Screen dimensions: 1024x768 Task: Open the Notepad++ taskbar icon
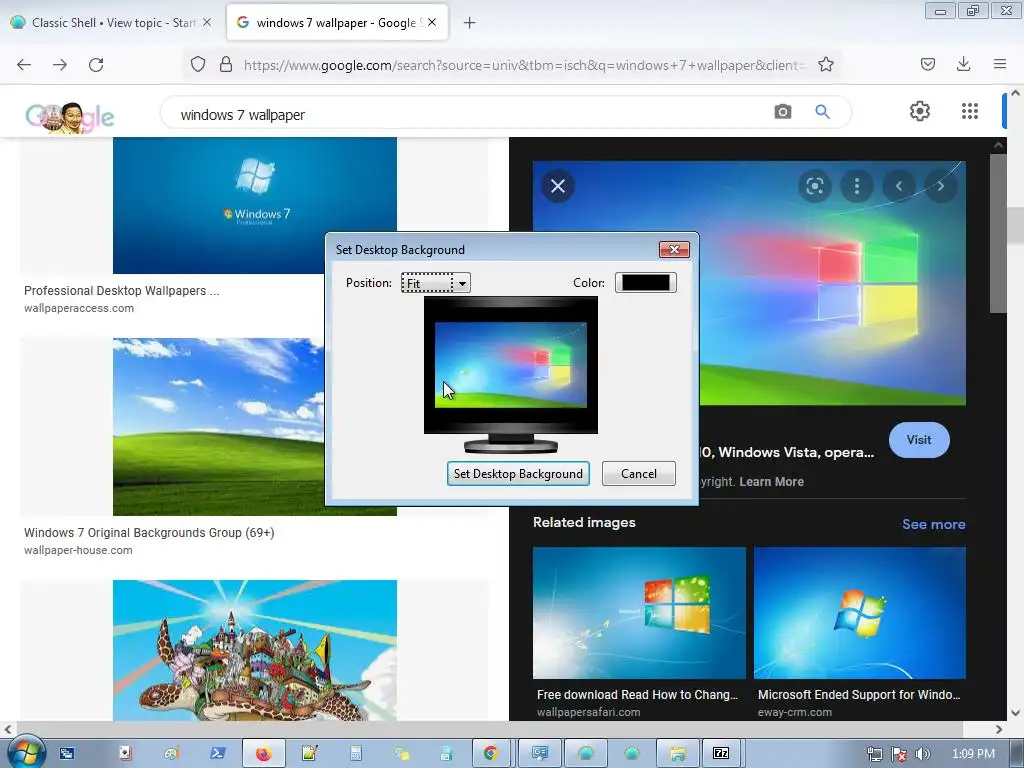click(310, 754)
